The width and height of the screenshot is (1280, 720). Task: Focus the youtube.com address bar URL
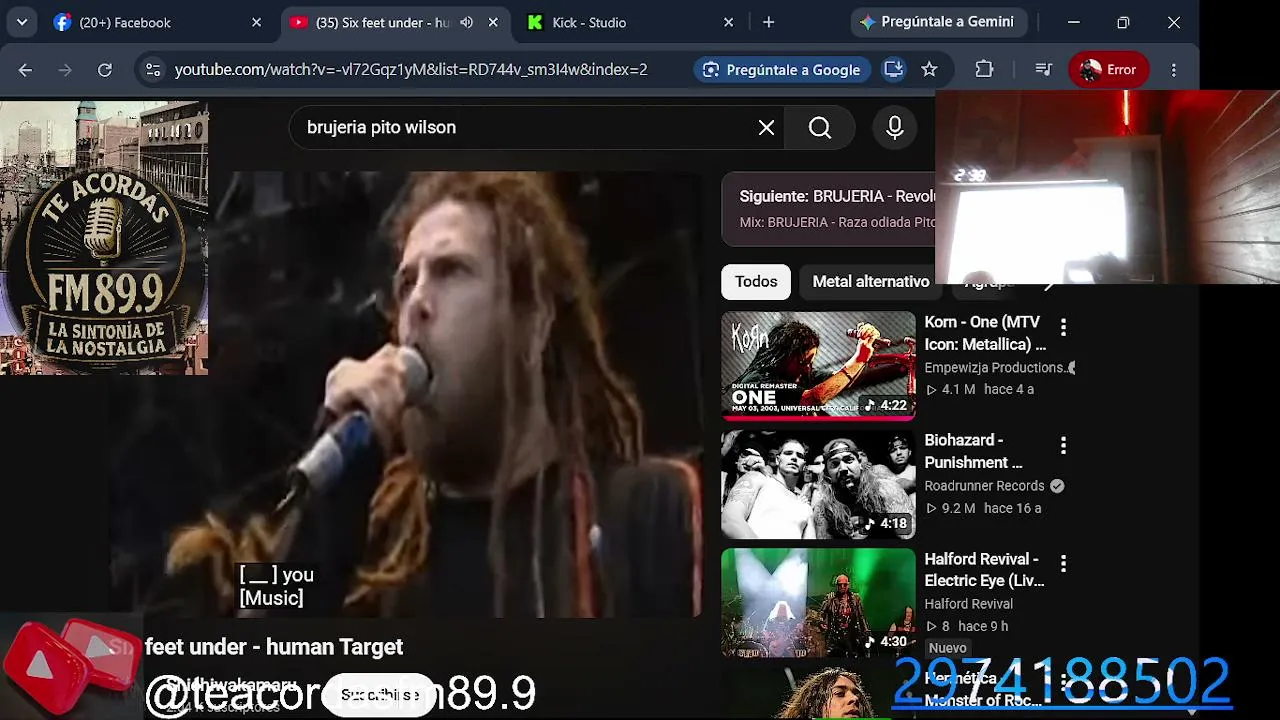coord(411,69)
